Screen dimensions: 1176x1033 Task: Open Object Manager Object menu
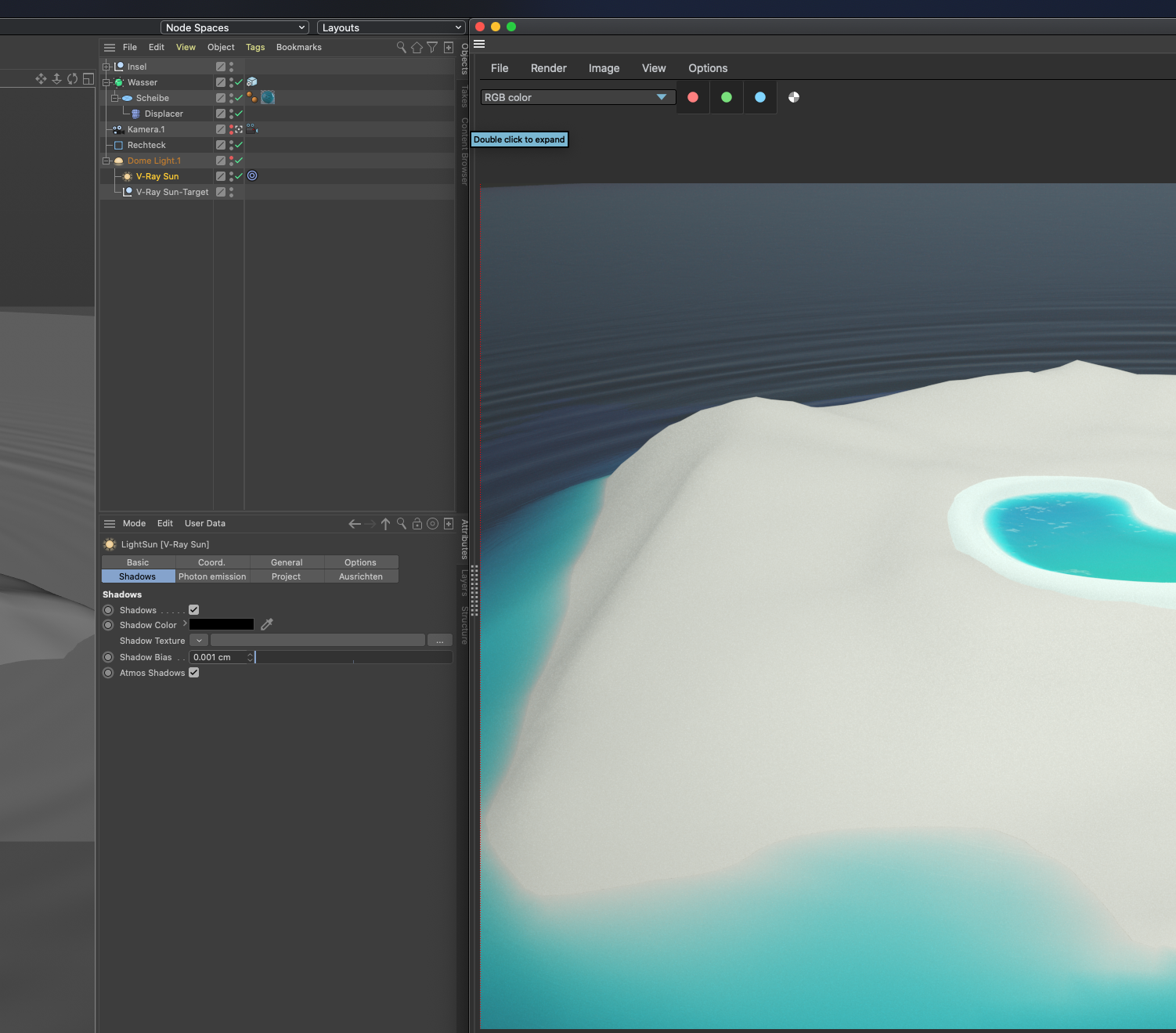[x=221, y=47]
